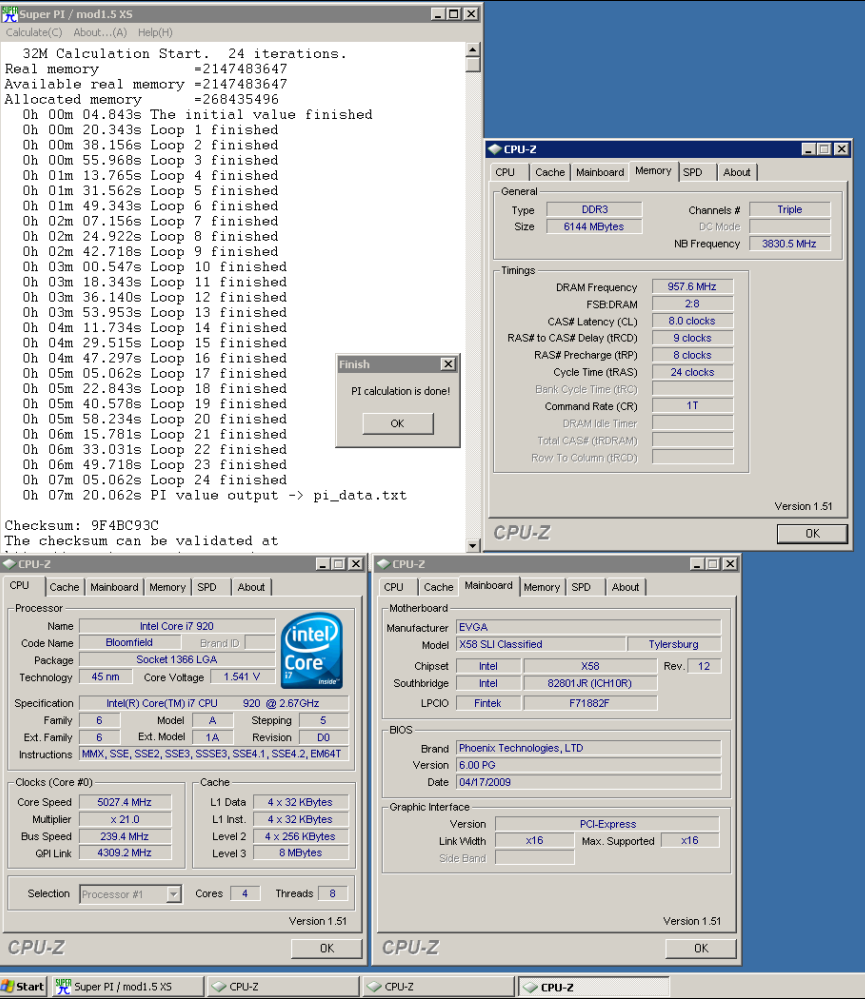The image size is (865, 999).
Task: Click the CAS# Latency value 8.0 clocks
Action: 692,321
